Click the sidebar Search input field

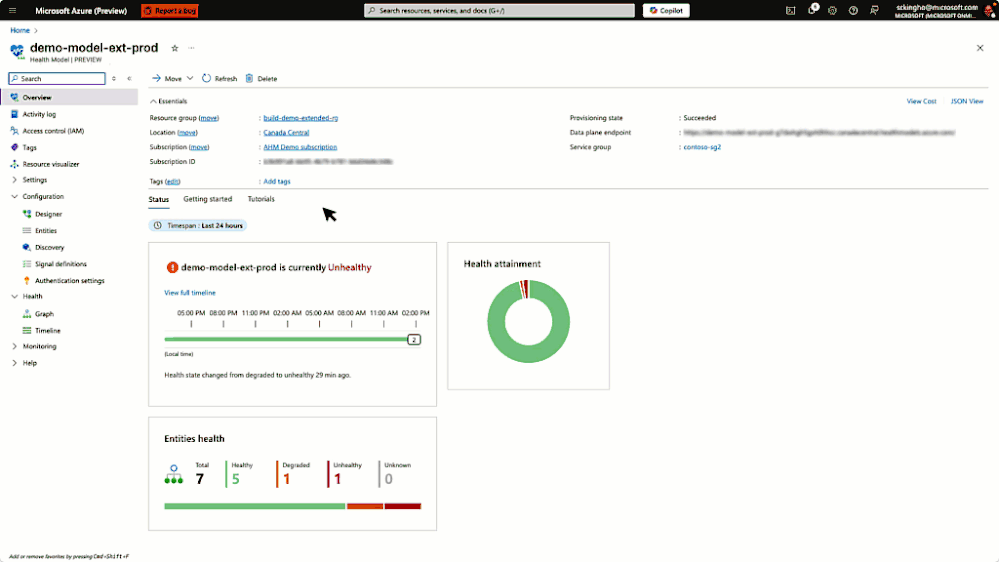point(57,78)
